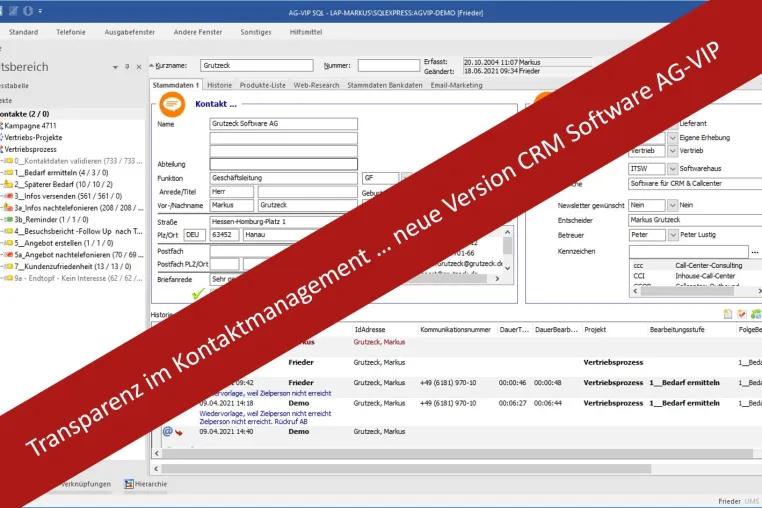Click the new note page icon above the history grid
Image resolution: width=762 pixels, height=508 pixels.
click(727, 314)
